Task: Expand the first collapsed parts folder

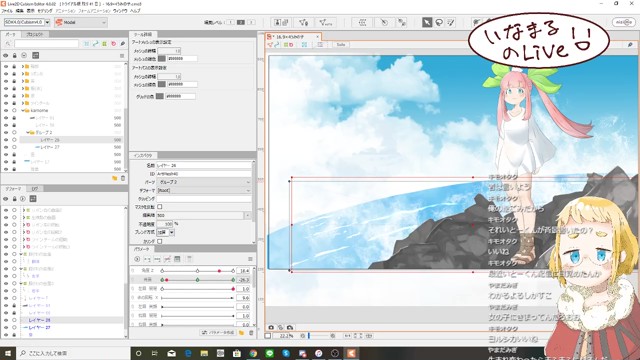Action: (x=23, y=66)
